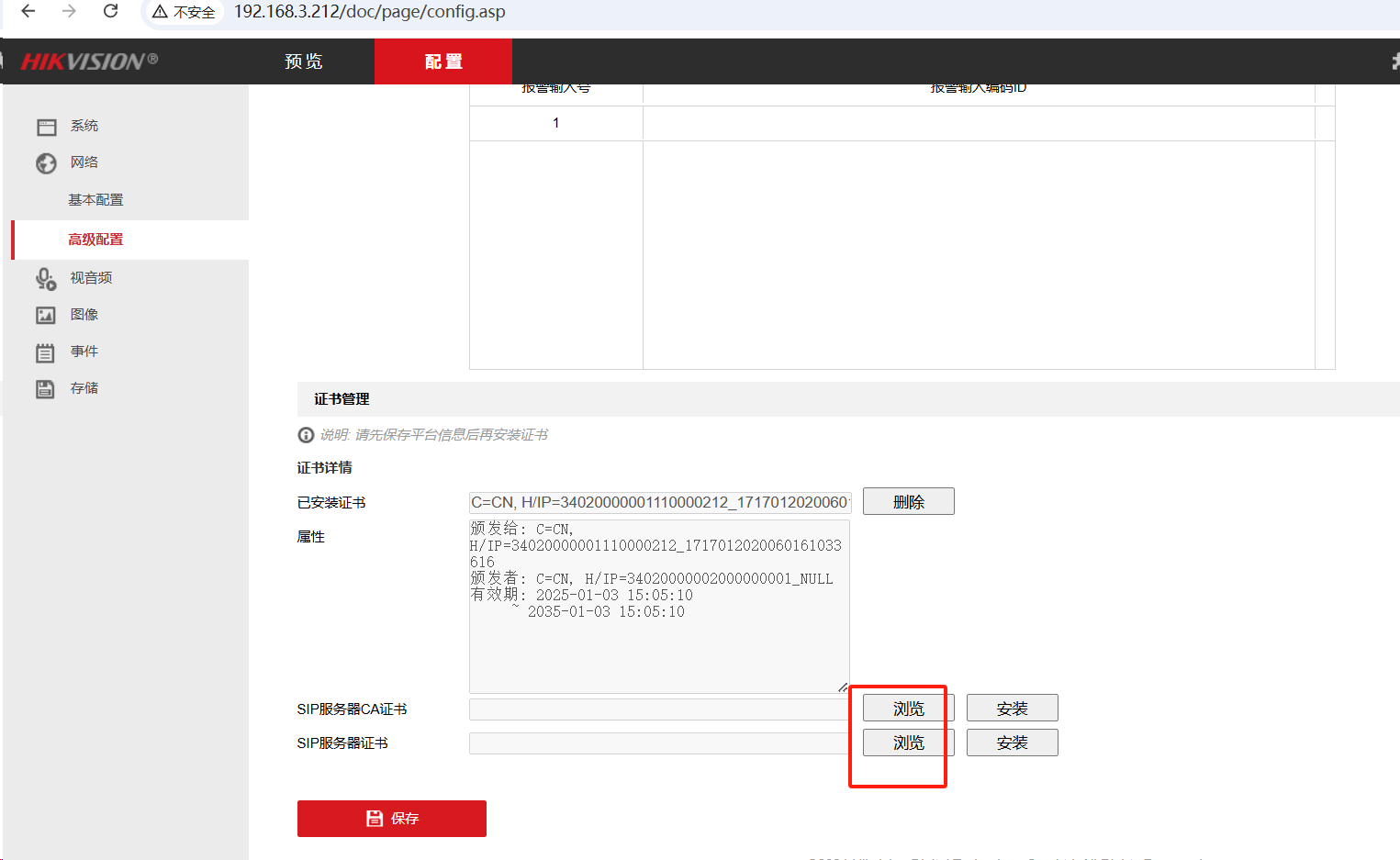Click the 视音频 sidebar icon
1400x860 pixels.
(x=92, y=277)
